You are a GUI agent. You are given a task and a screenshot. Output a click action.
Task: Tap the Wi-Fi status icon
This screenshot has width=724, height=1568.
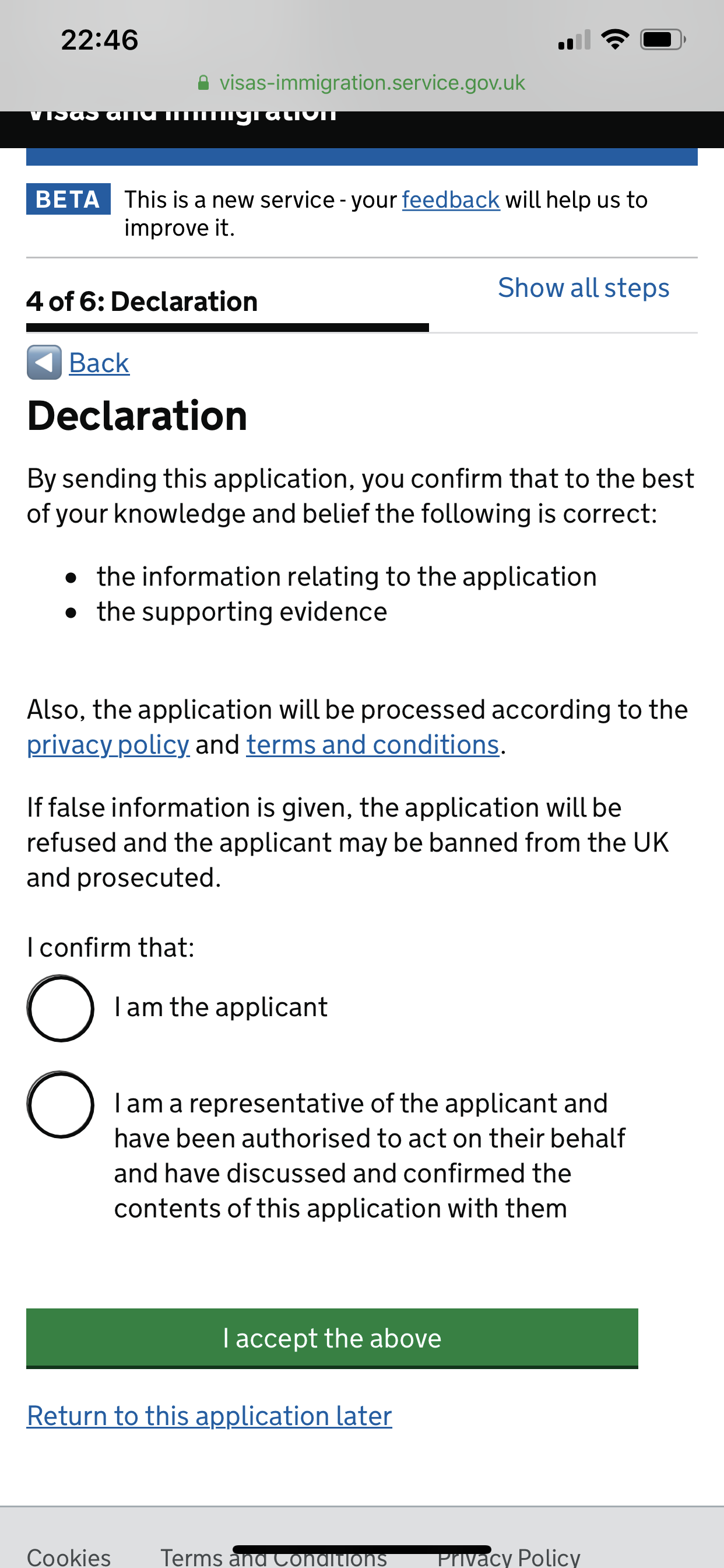[614, 40]
